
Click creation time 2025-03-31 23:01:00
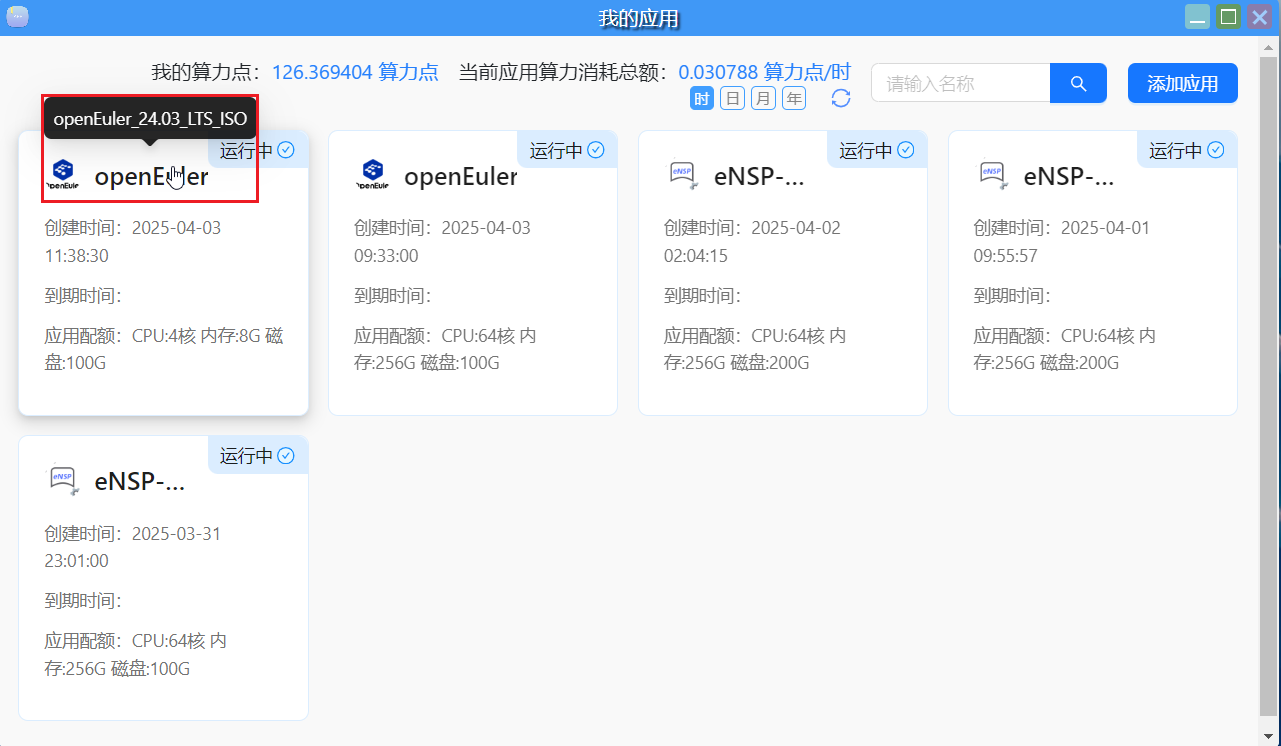point(133,547)
